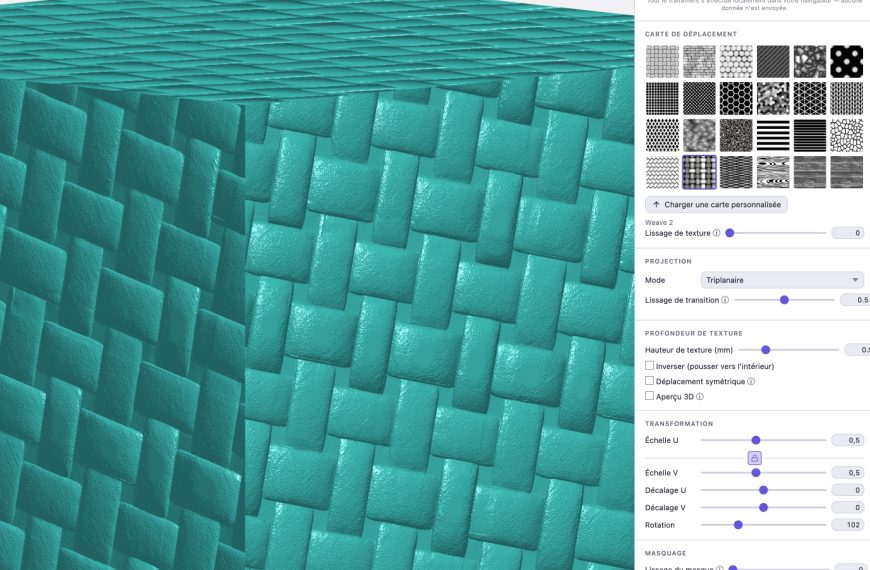The image size is (870, 570).
Task: Click the Échelle U slider handle
Action: (x=756, y=440)
